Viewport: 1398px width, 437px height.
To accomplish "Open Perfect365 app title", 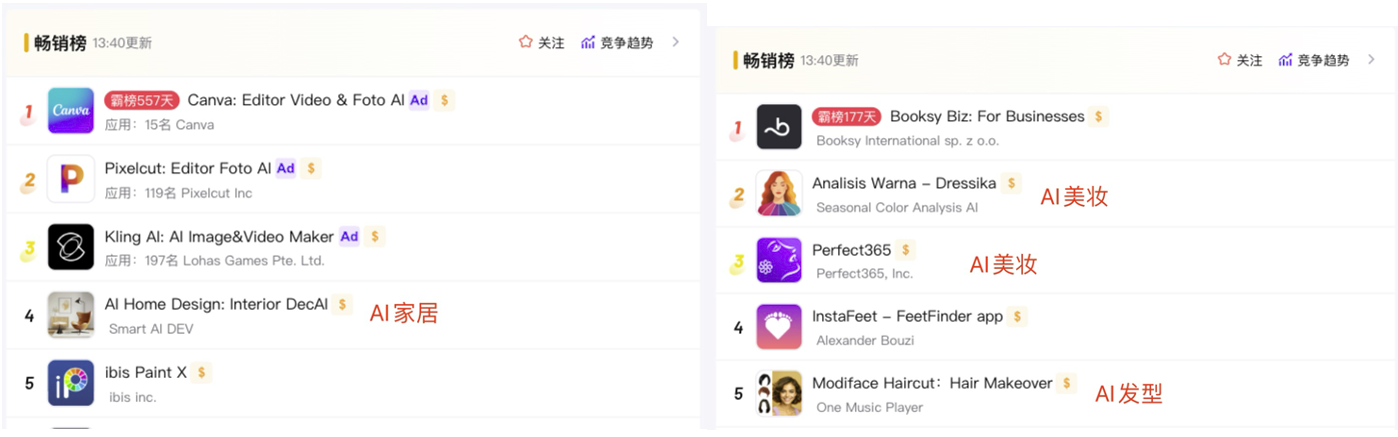I will point(851,250).
